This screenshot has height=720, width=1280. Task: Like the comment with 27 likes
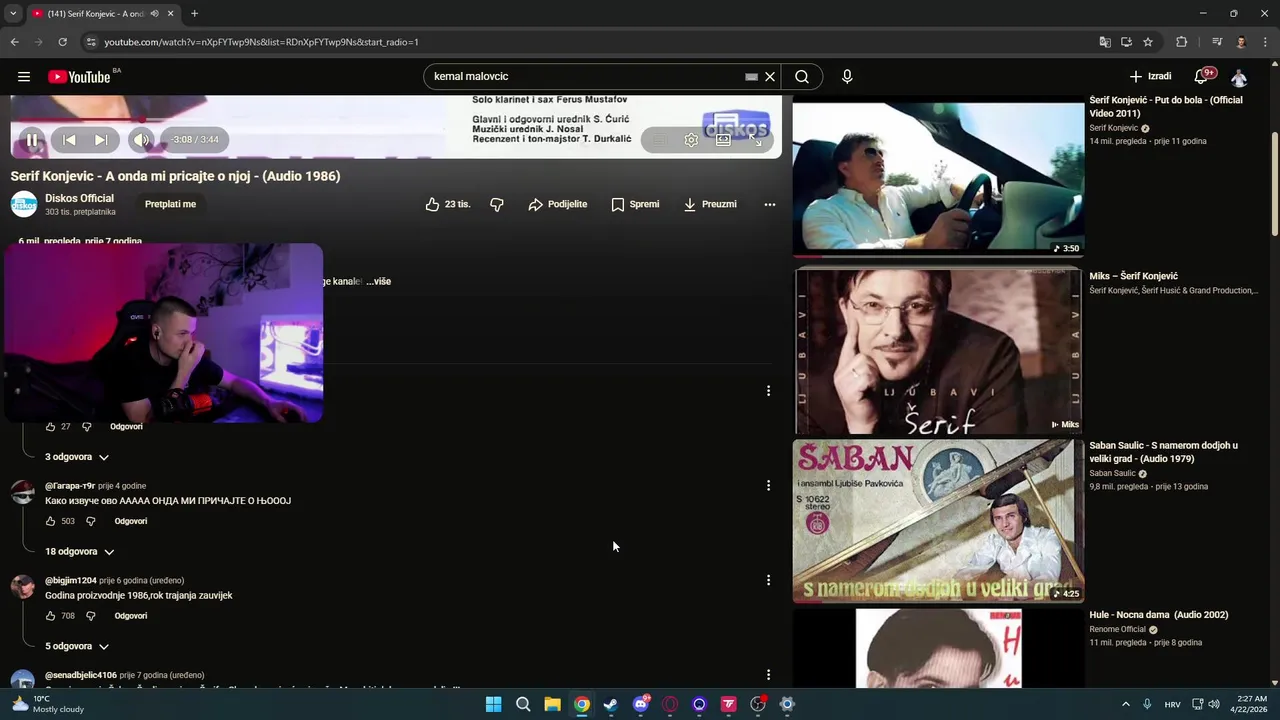pyautogui.click(x=51, y=427)
